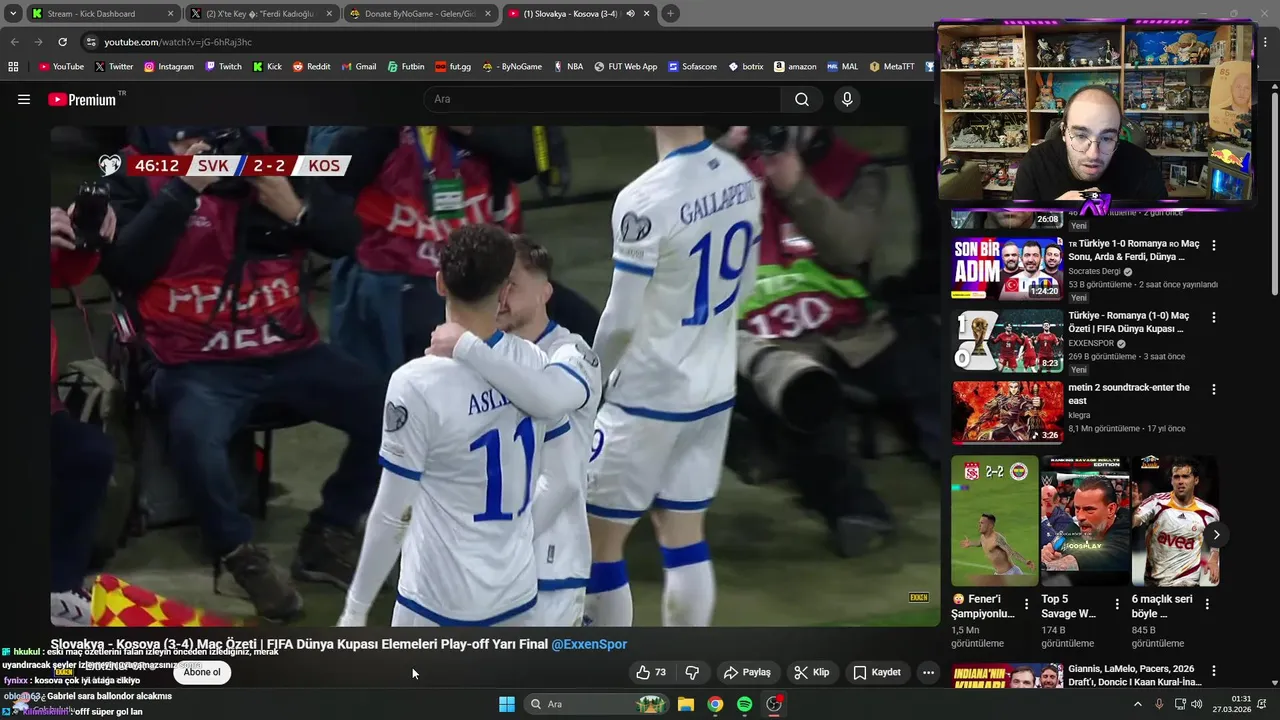The image size is (1280, 720).
Task: Open metin 2 soundtrack video thumbnail
Action: (1007, 411)
